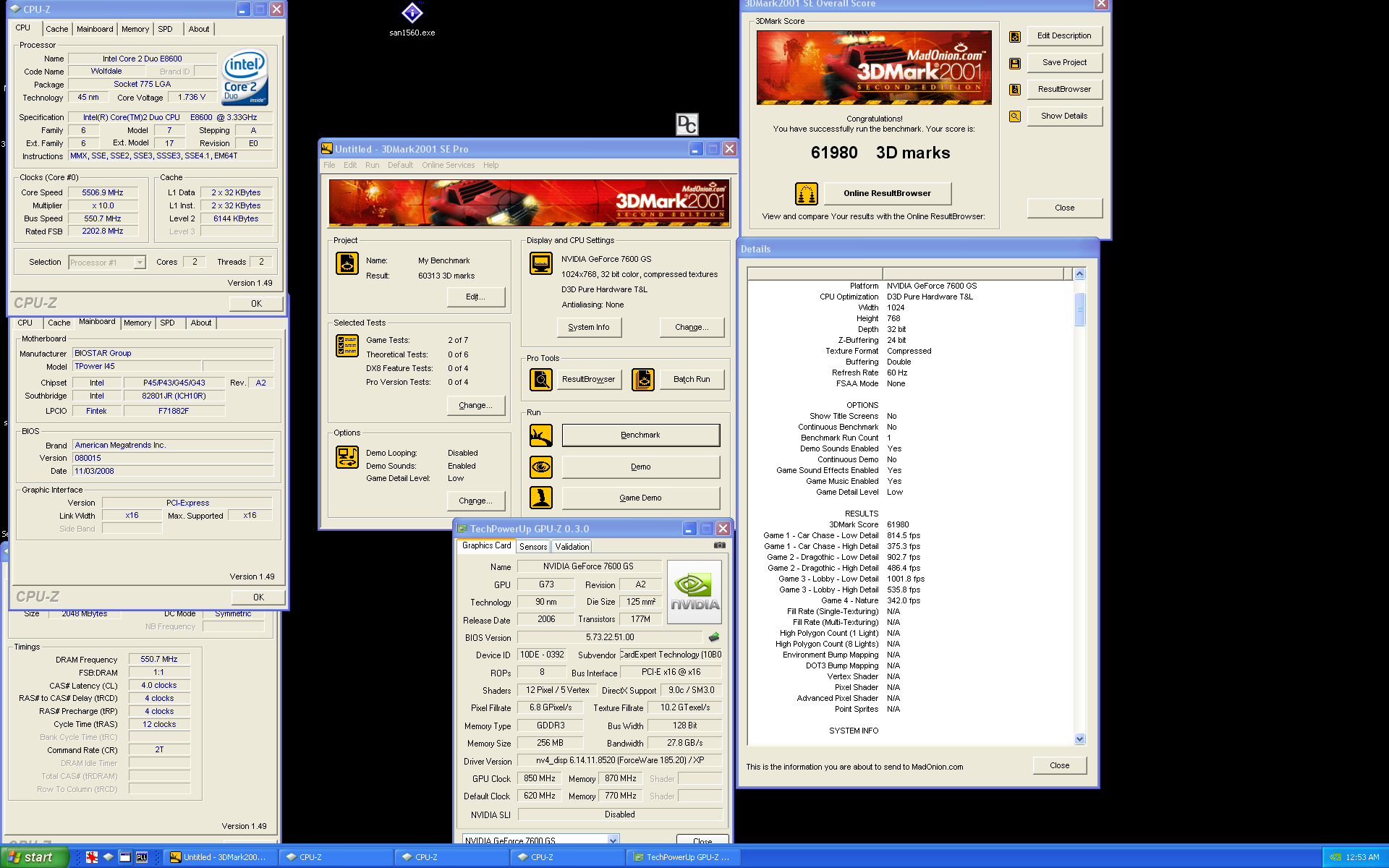The height and width of the screenshot is (868, 1389).
Task: Click the GPU-Z screenshot camera icon
Action: point(720,545)
